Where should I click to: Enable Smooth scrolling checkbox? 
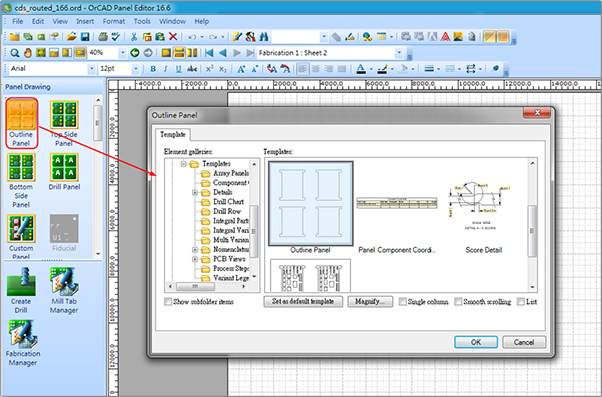(x=458, y=302)
